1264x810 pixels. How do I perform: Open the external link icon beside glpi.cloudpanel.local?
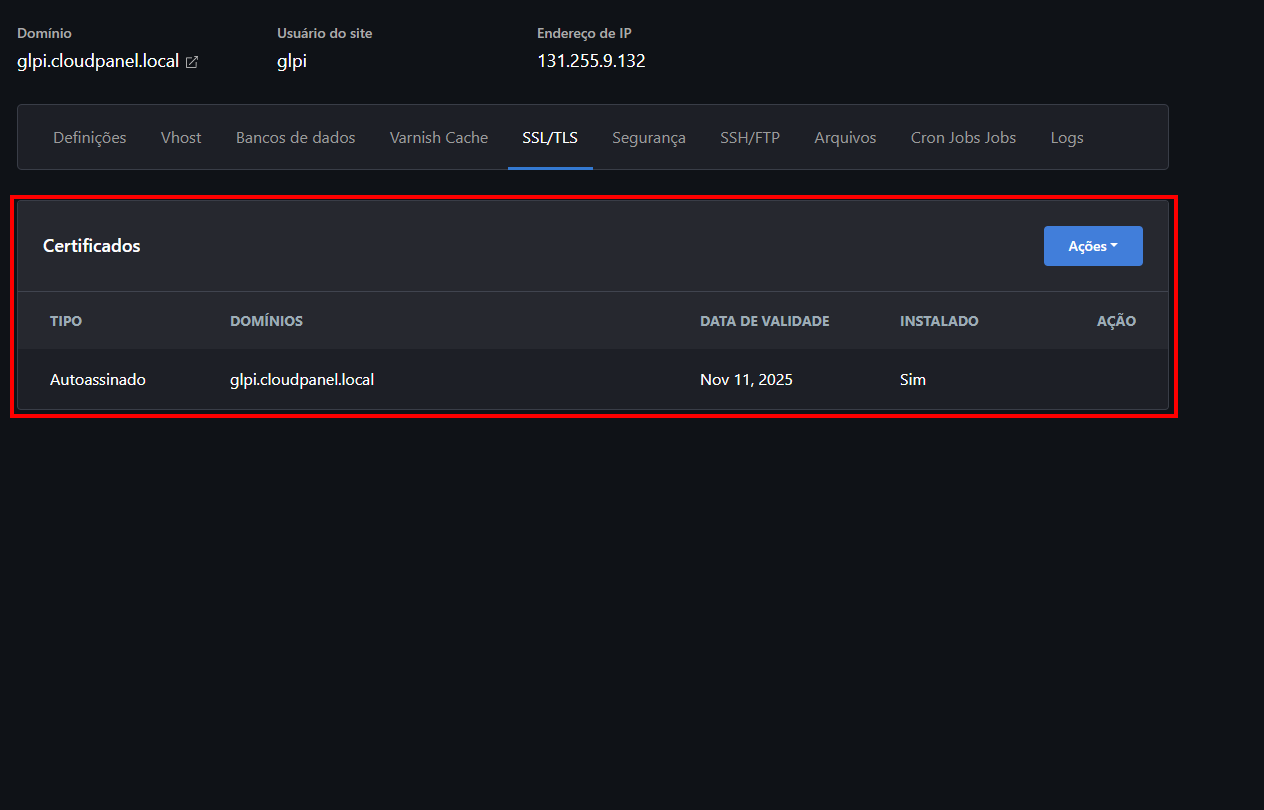[192, 62]
